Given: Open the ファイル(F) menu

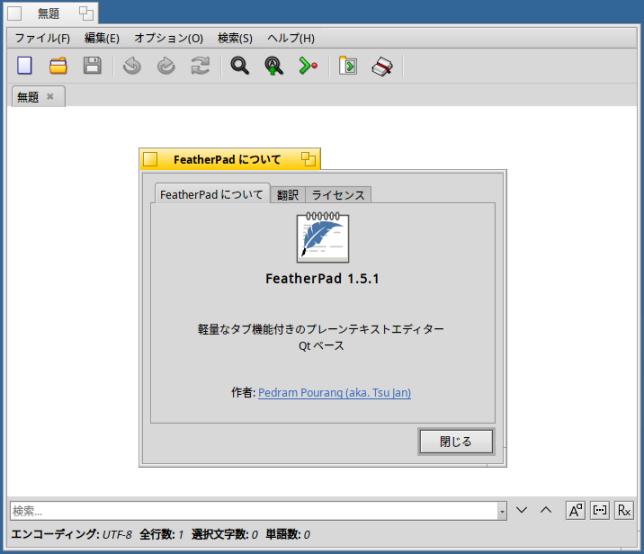Looking at the screenshot, I should coord(42,38).
